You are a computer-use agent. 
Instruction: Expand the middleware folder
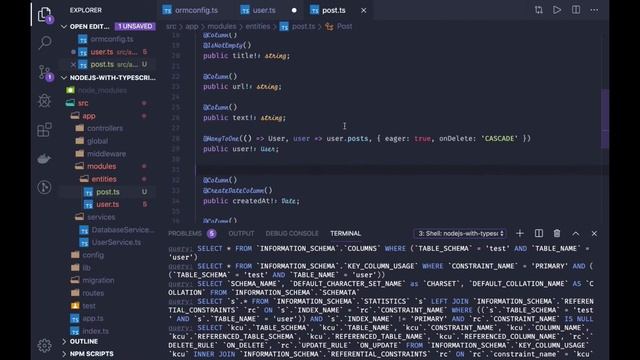pos(108,153)
